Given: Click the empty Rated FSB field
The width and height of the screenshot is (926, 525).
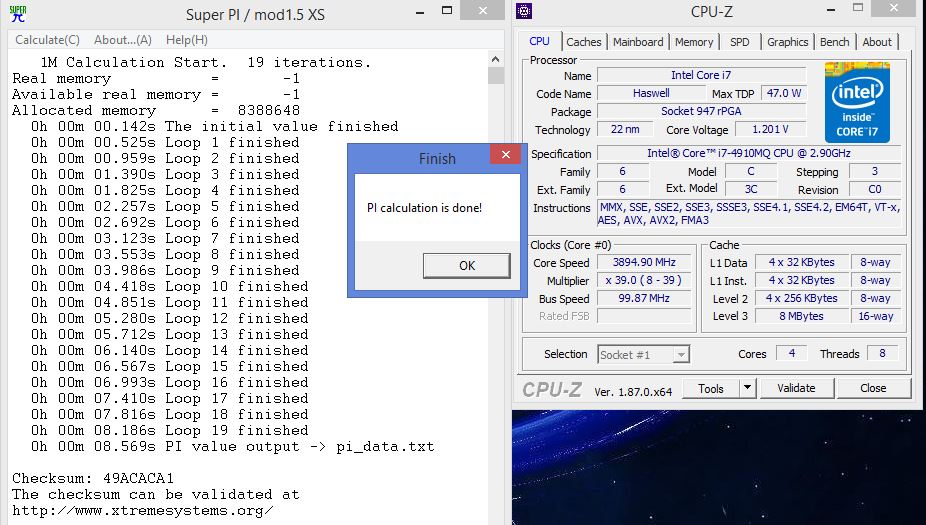Looking at the screenshot, I should point(644,316).
